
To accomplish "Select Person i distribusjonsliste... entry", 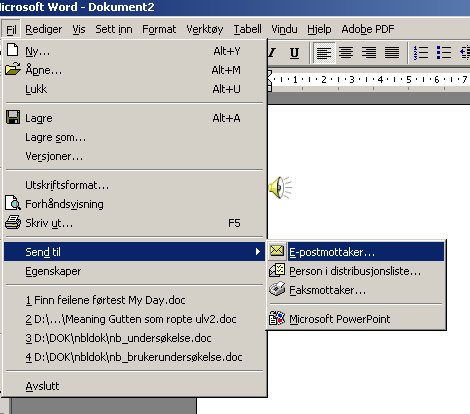I will (x=356, y=271).
